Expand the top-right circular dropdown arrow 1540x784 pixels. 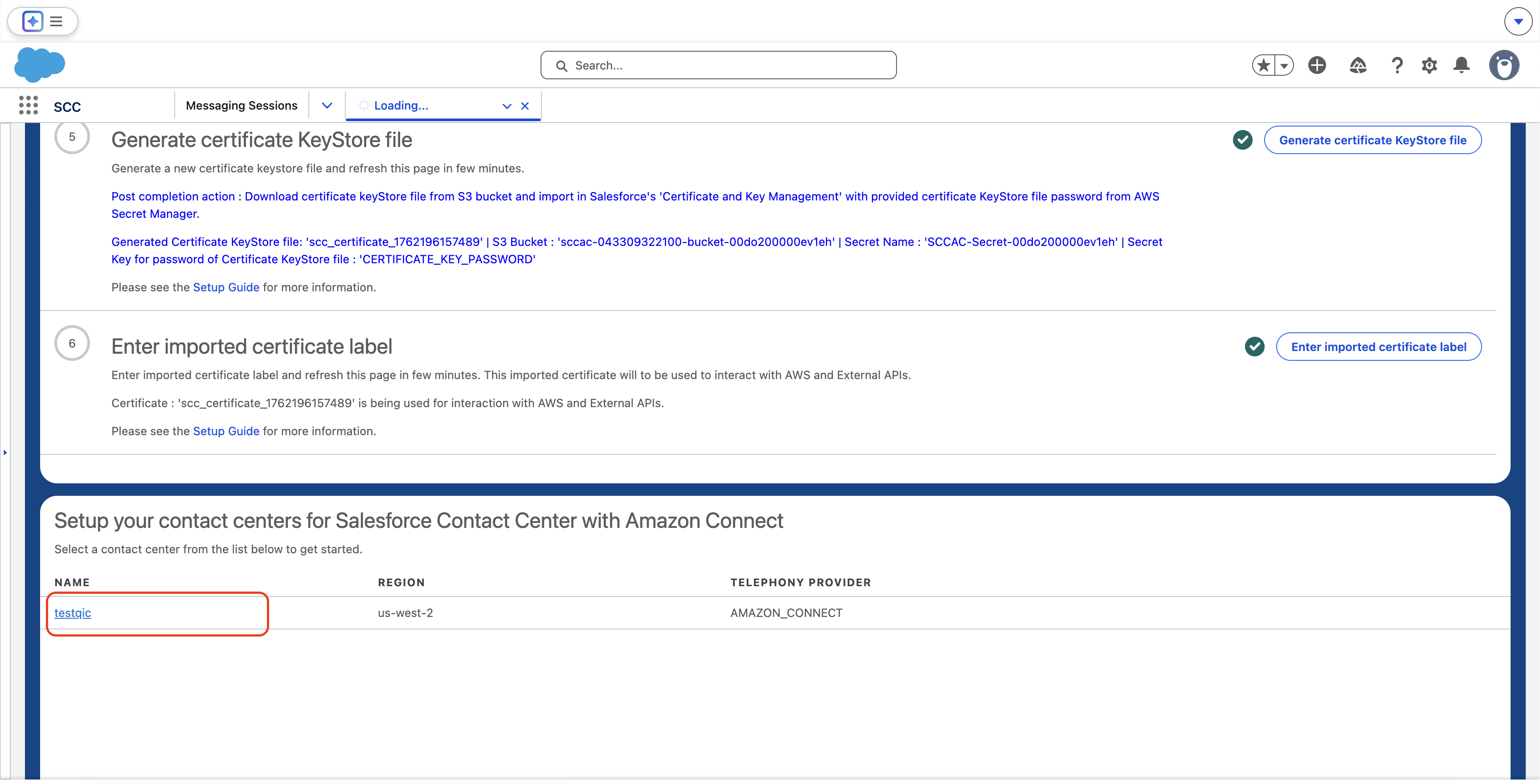click(x=1518, y=21)
